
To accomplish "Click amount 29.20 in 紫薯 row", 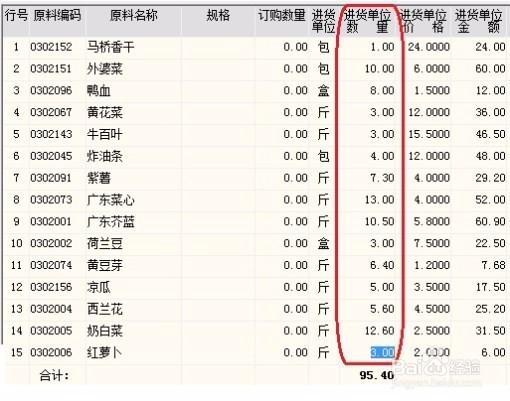I will pos(490,178).
